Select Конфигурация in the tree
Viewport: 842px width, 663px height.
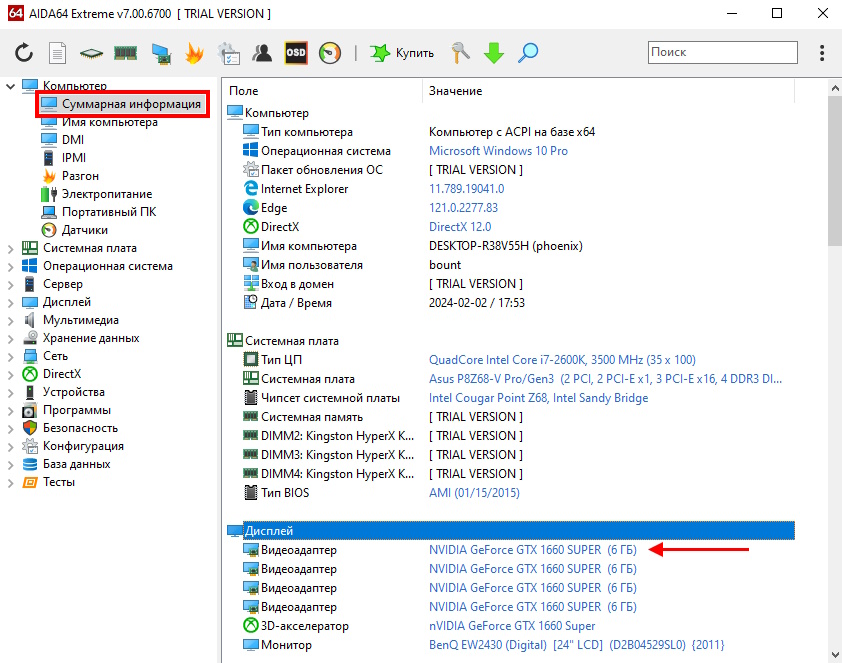83,446
